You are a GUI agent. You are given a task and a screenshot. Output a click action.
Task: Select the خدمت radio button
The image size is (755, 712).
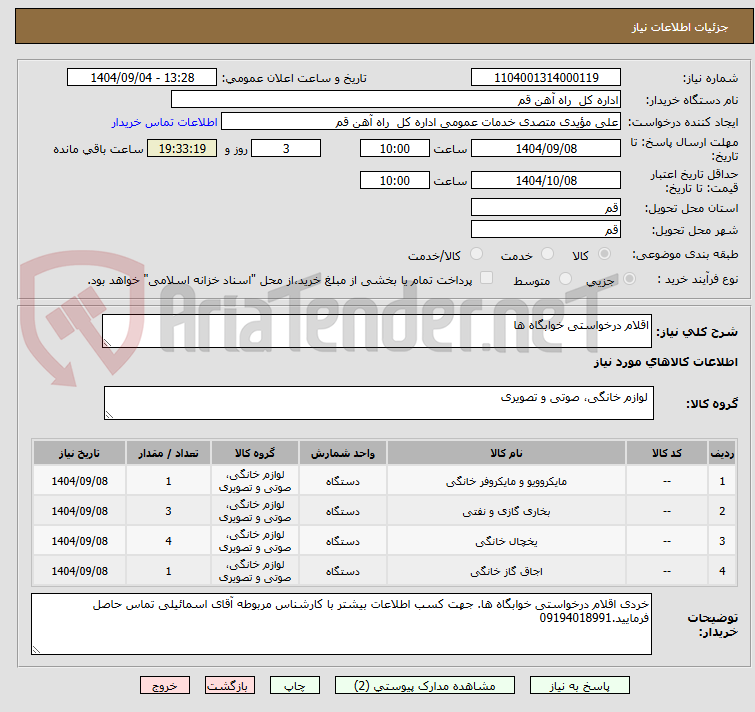tap(547, 254)
